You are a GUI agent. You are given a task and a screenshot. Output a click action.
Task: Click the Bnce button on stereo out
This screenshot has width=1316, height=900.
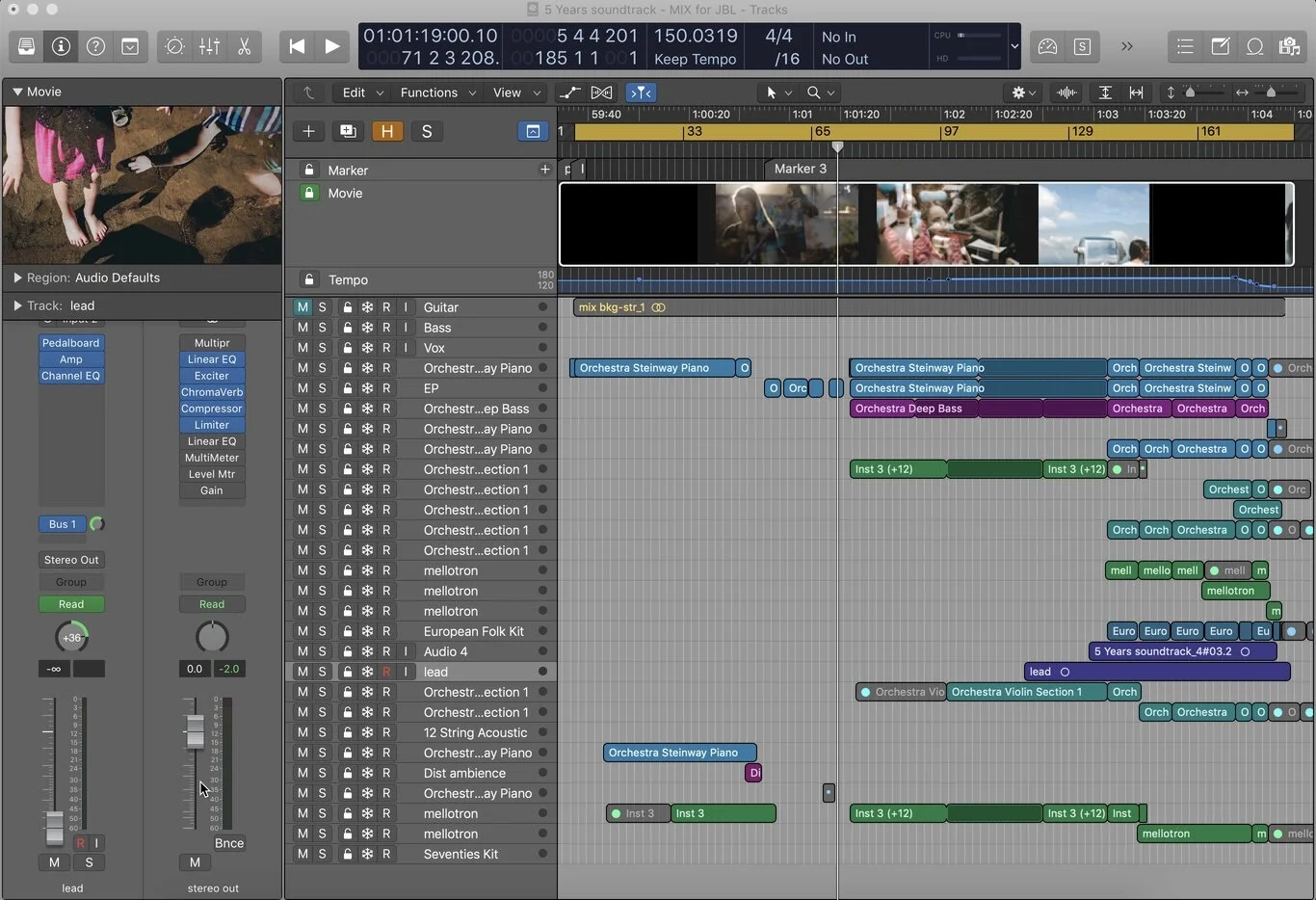[228, 843]
